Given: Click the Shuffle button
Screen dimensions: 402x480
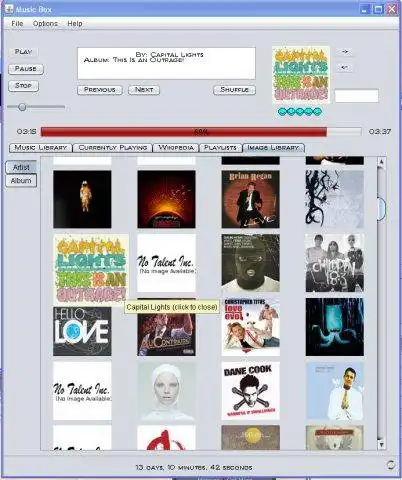Looking at the screenshot, I should (235, 90).
